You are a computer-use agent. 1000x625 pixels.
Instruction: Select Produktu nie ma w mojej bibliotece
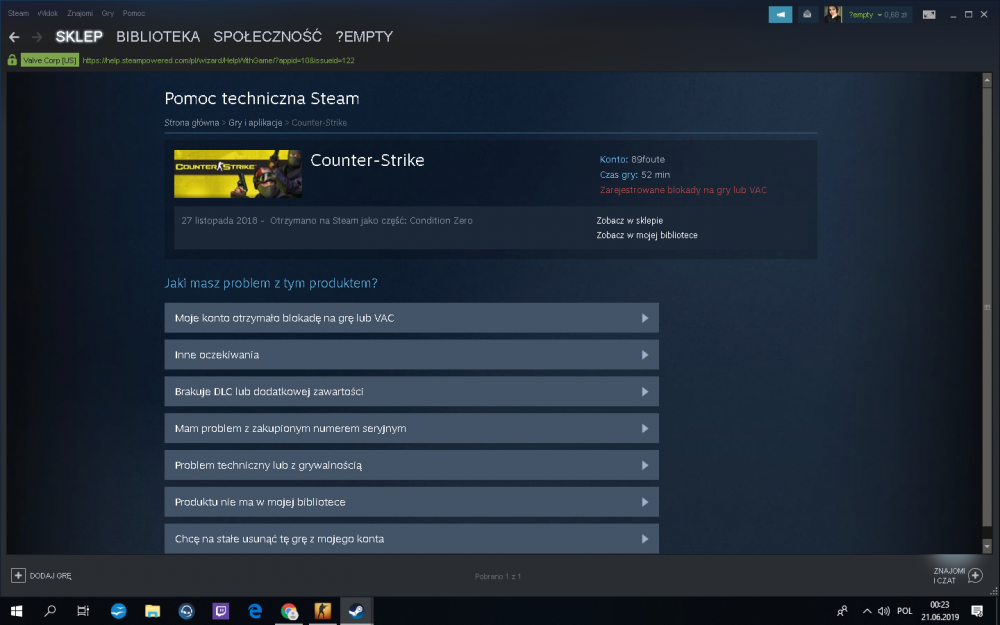coord(411,502)
